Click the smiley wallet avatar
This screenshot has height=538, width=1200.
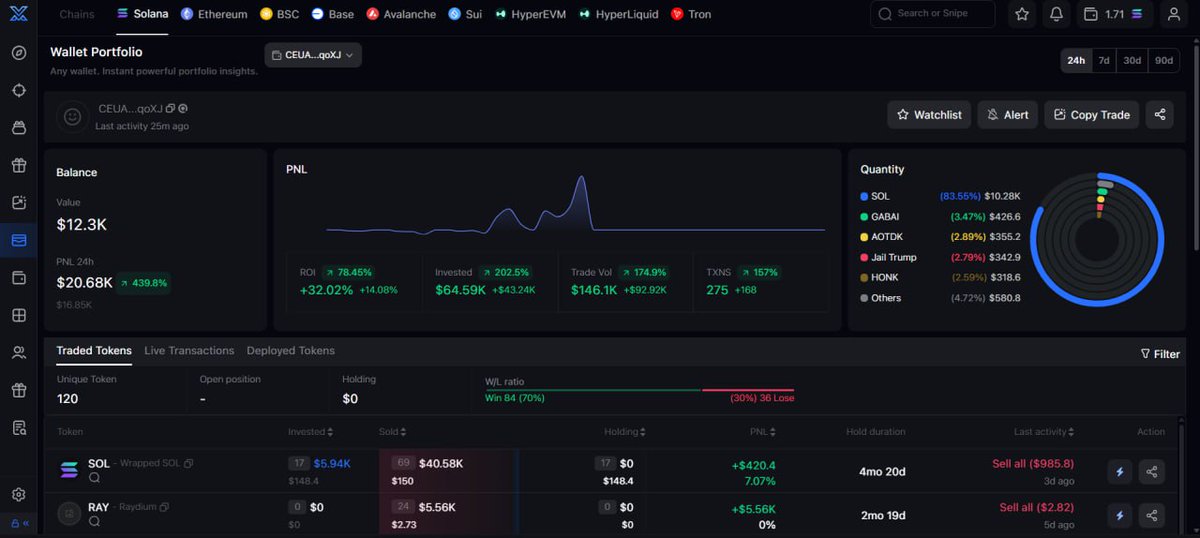(72, 116)
